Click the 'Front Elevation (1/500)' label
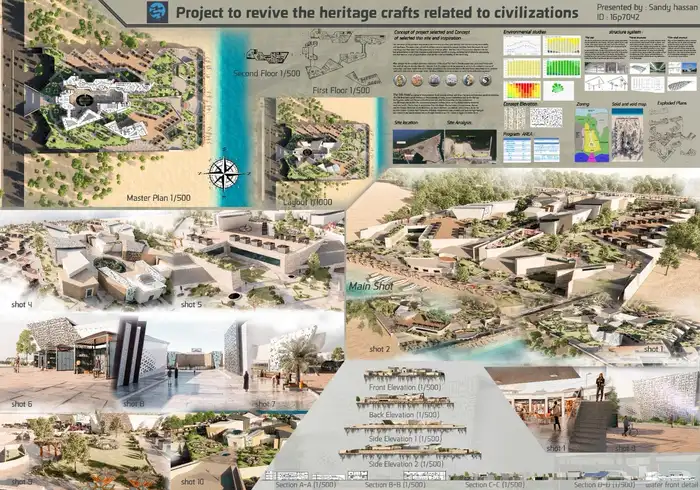This screenshot has height=490, width=700. 404,387
